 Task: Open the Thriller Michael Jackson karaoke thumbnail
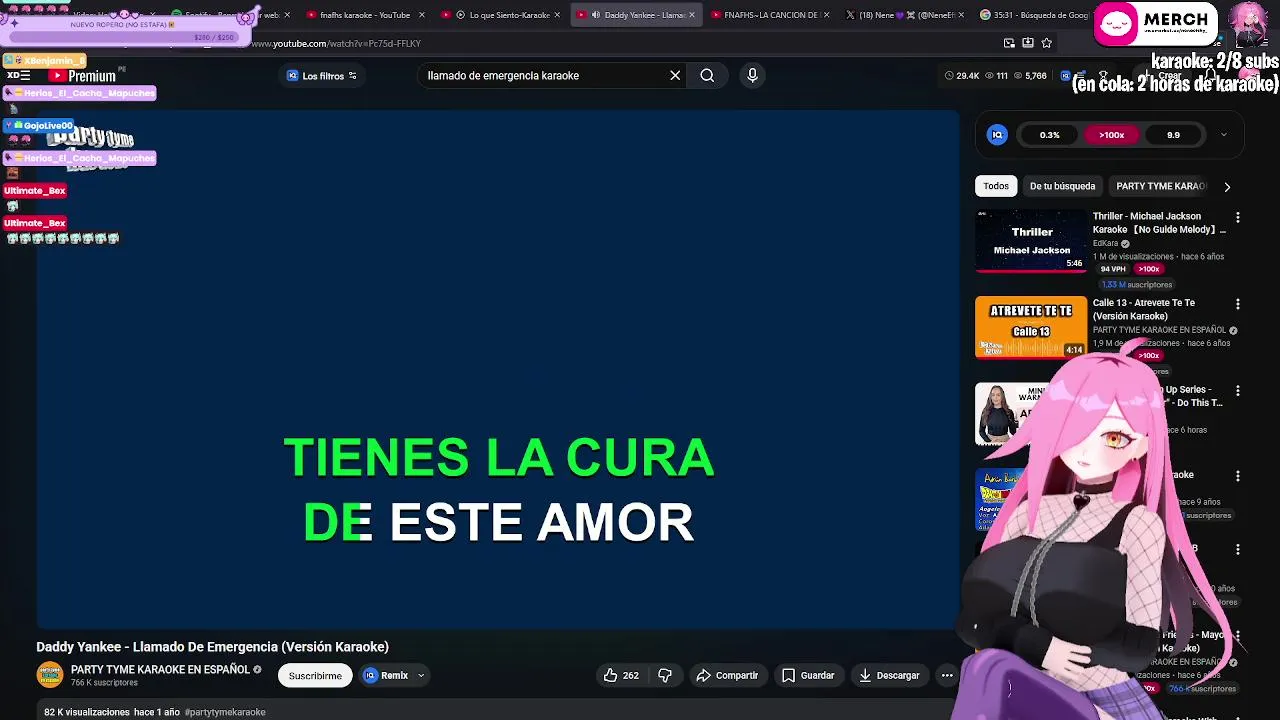tap(1031, 241)
